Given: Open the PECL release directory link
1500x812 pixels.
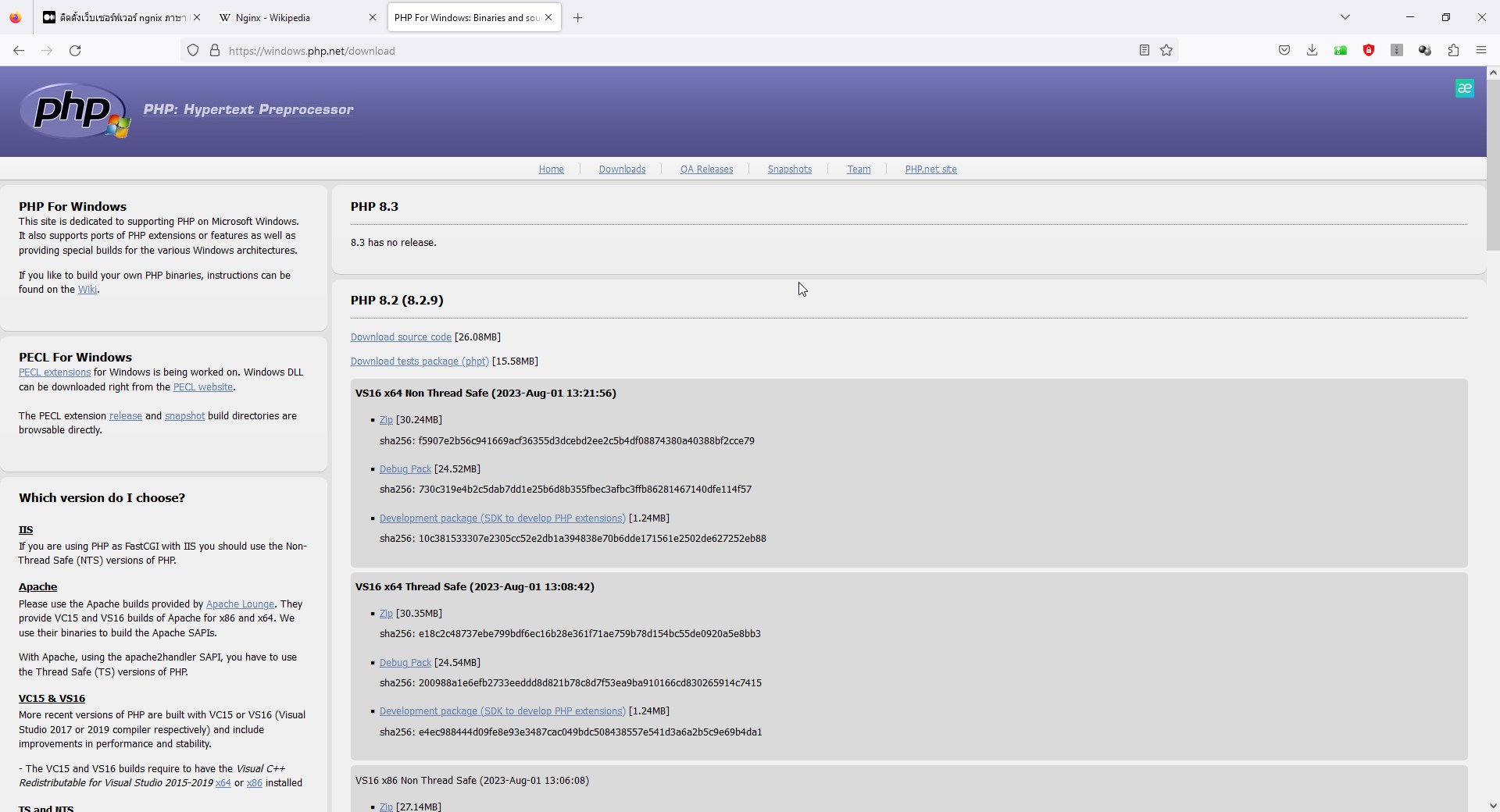Looking at the screenshot, I should tap(126, 416).
